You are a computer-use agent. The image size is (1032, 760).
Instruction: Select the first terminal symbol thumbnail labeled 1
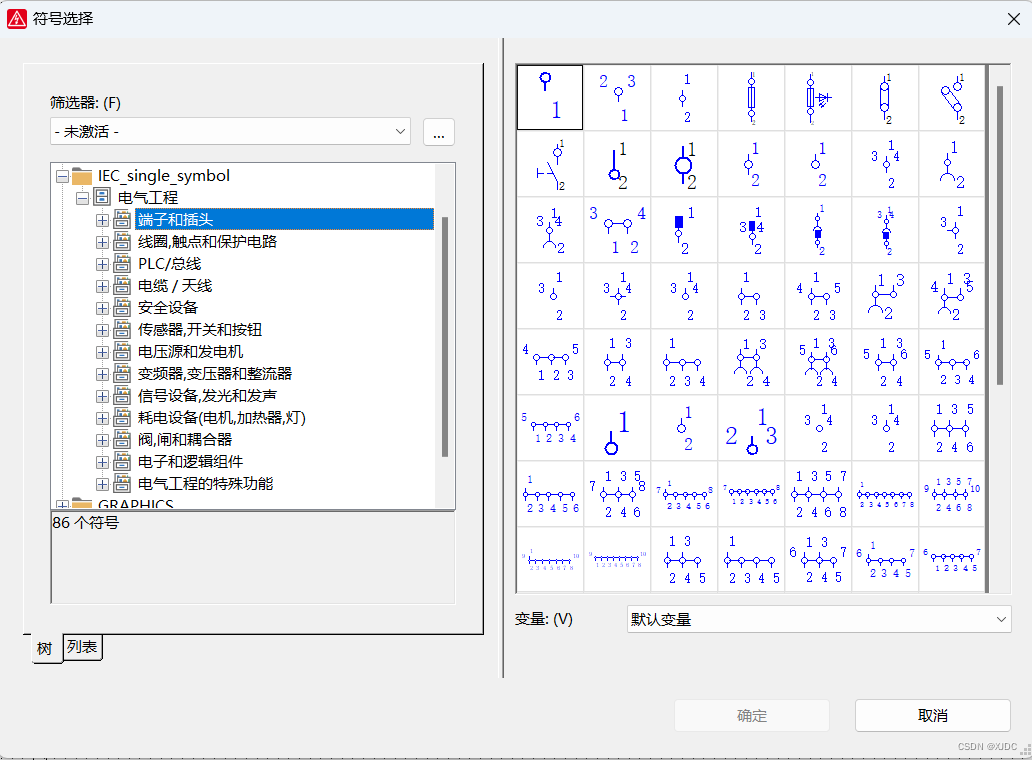[549, 97]
